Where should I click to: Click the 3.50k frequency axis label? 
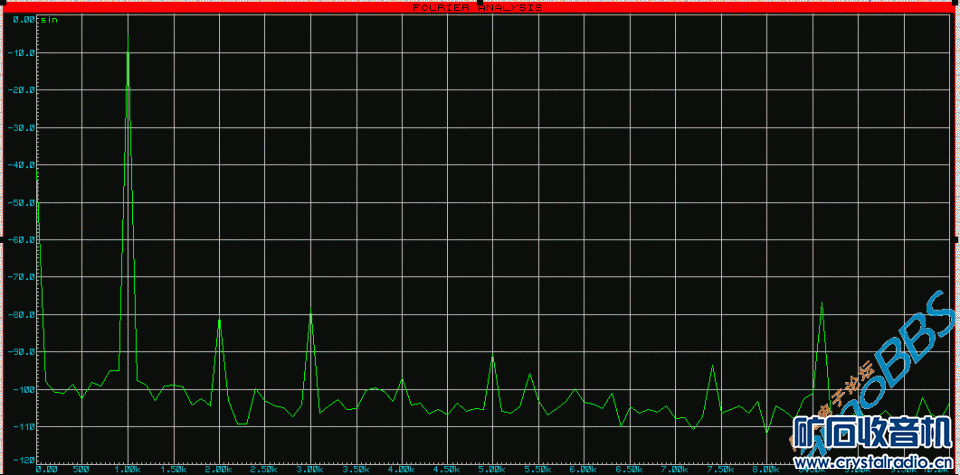click(x=356, y=469)
